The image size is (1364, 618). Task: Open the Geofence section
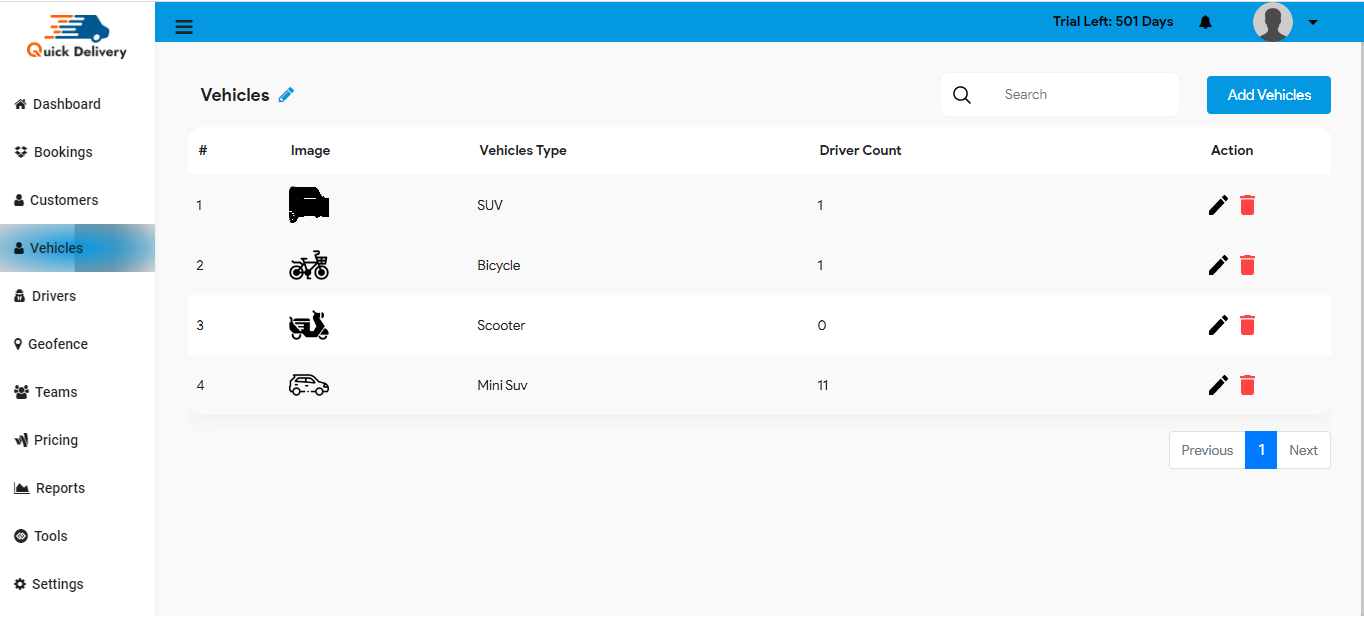(x=17, y=344)
